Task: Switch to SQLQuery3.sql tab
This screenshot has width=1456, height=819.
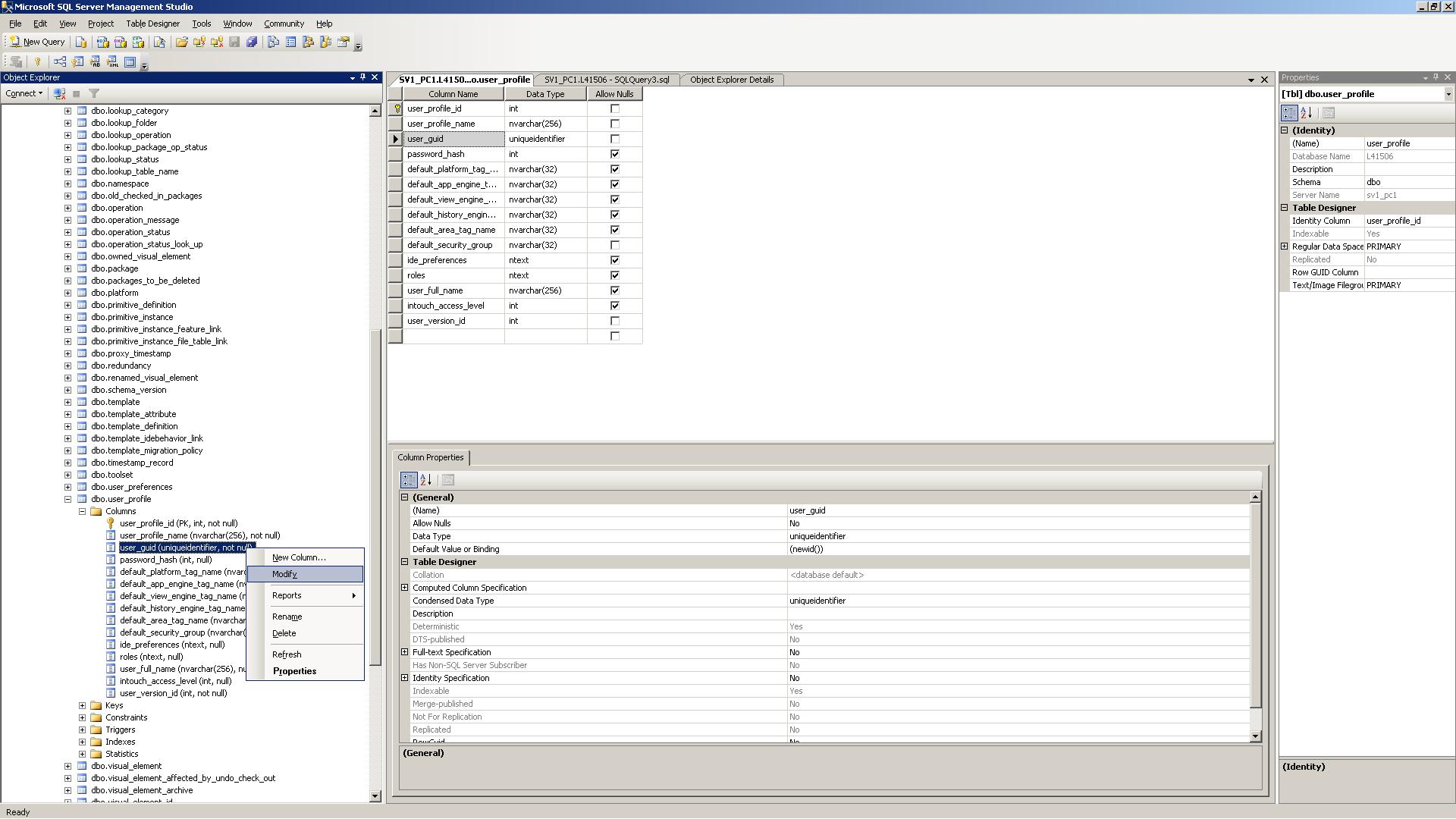Action: coord(606,80)
